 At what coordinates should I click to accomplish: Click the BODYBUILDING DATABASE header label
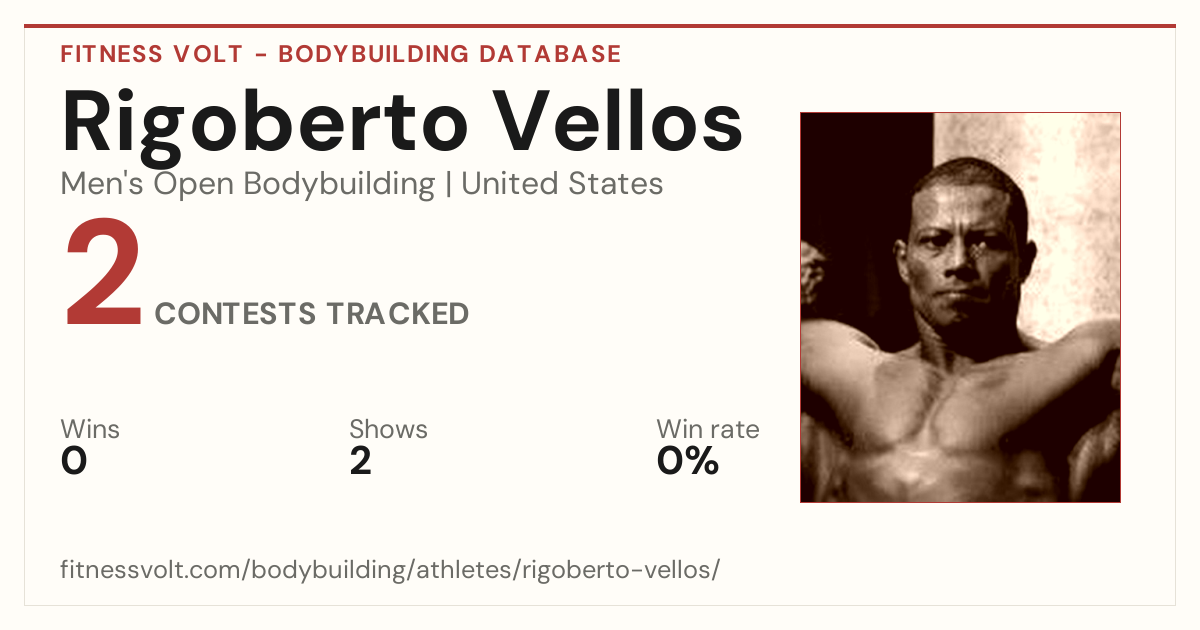pos(450,54)
